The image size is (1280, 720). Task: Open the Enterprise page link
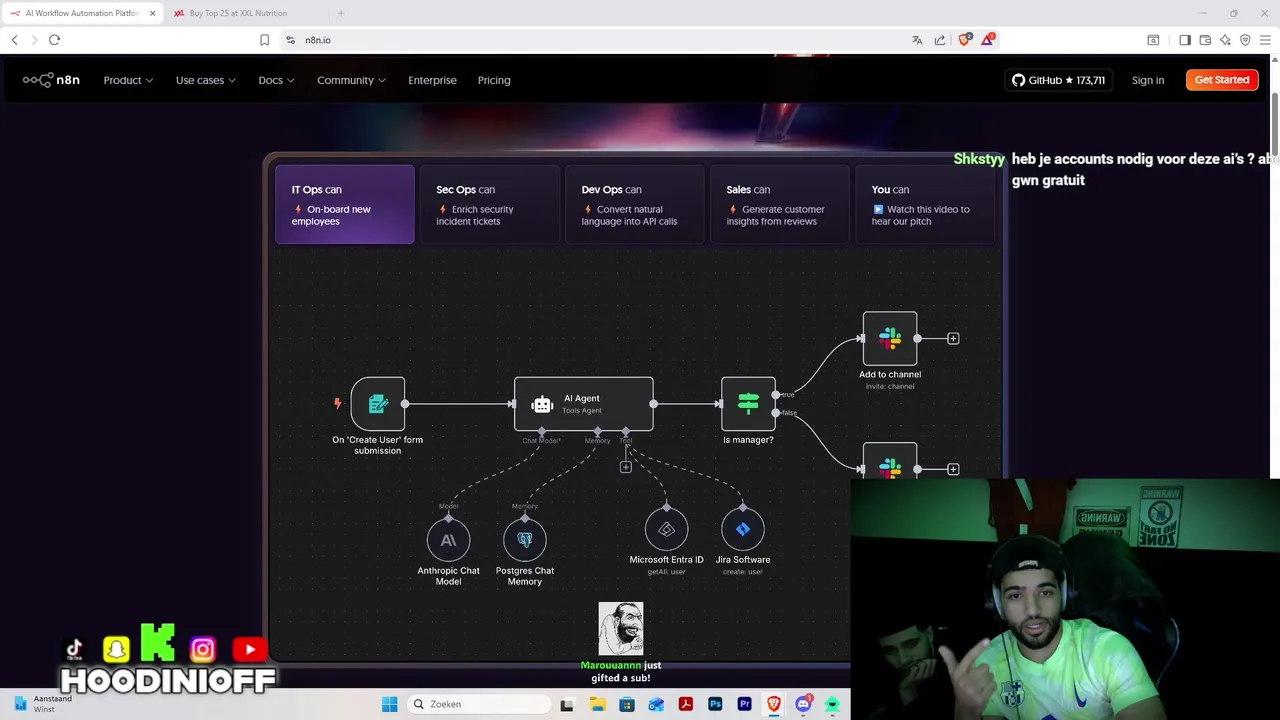point(432,80)
